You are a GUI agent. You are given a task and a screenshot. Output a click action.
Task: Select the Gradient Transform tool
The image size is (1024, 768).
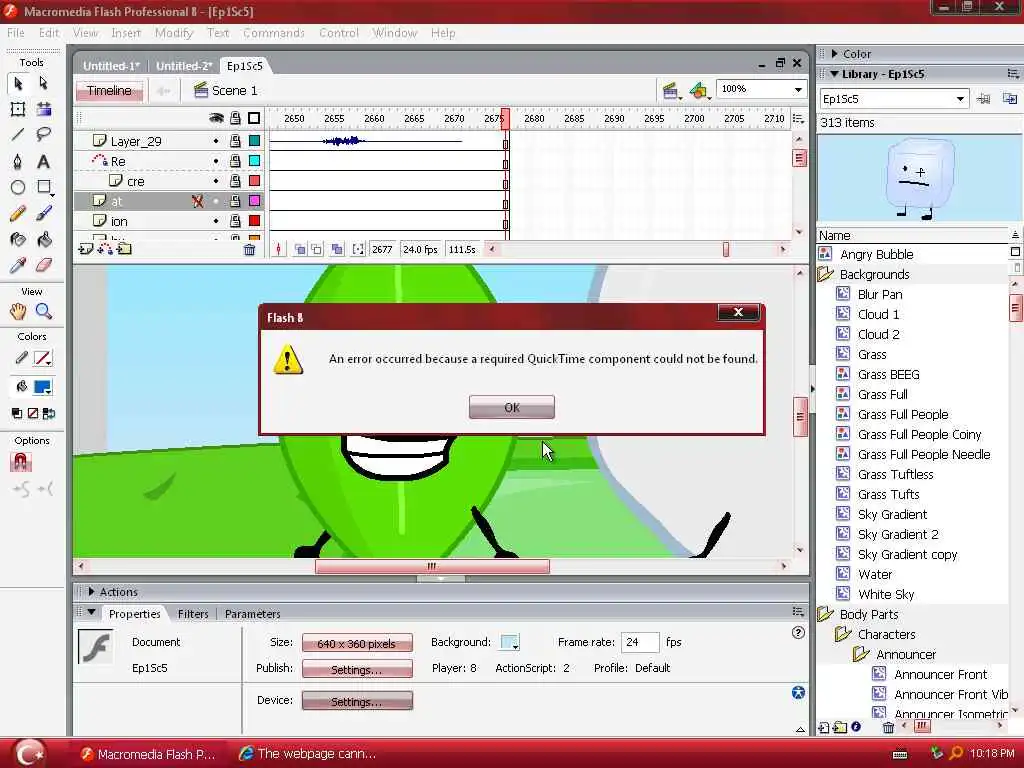[x=44, y=110]
